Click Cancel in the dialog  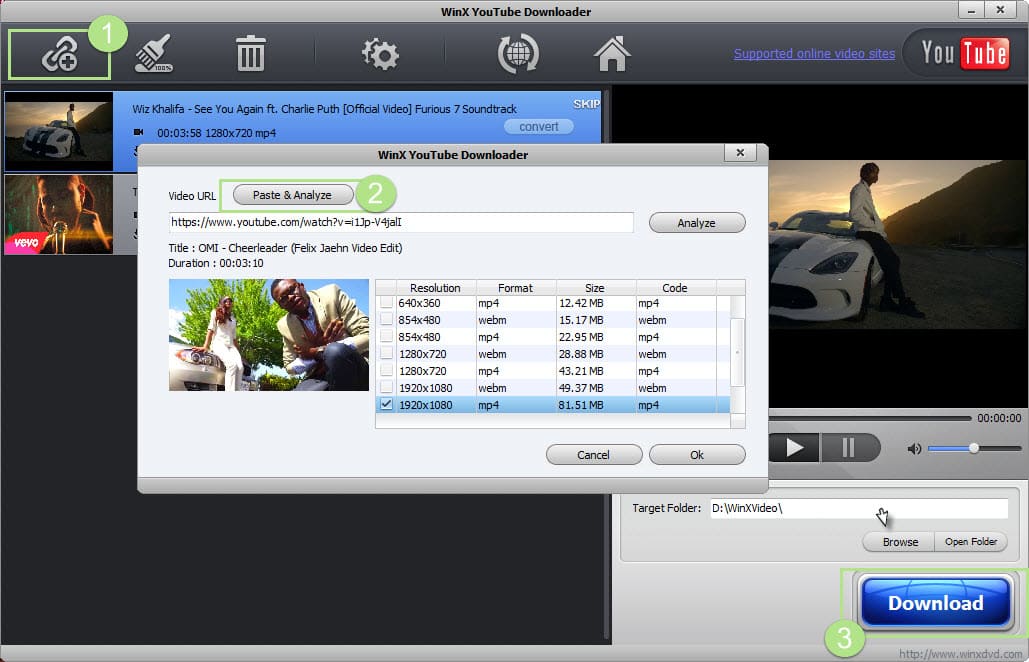pos(594,455)
